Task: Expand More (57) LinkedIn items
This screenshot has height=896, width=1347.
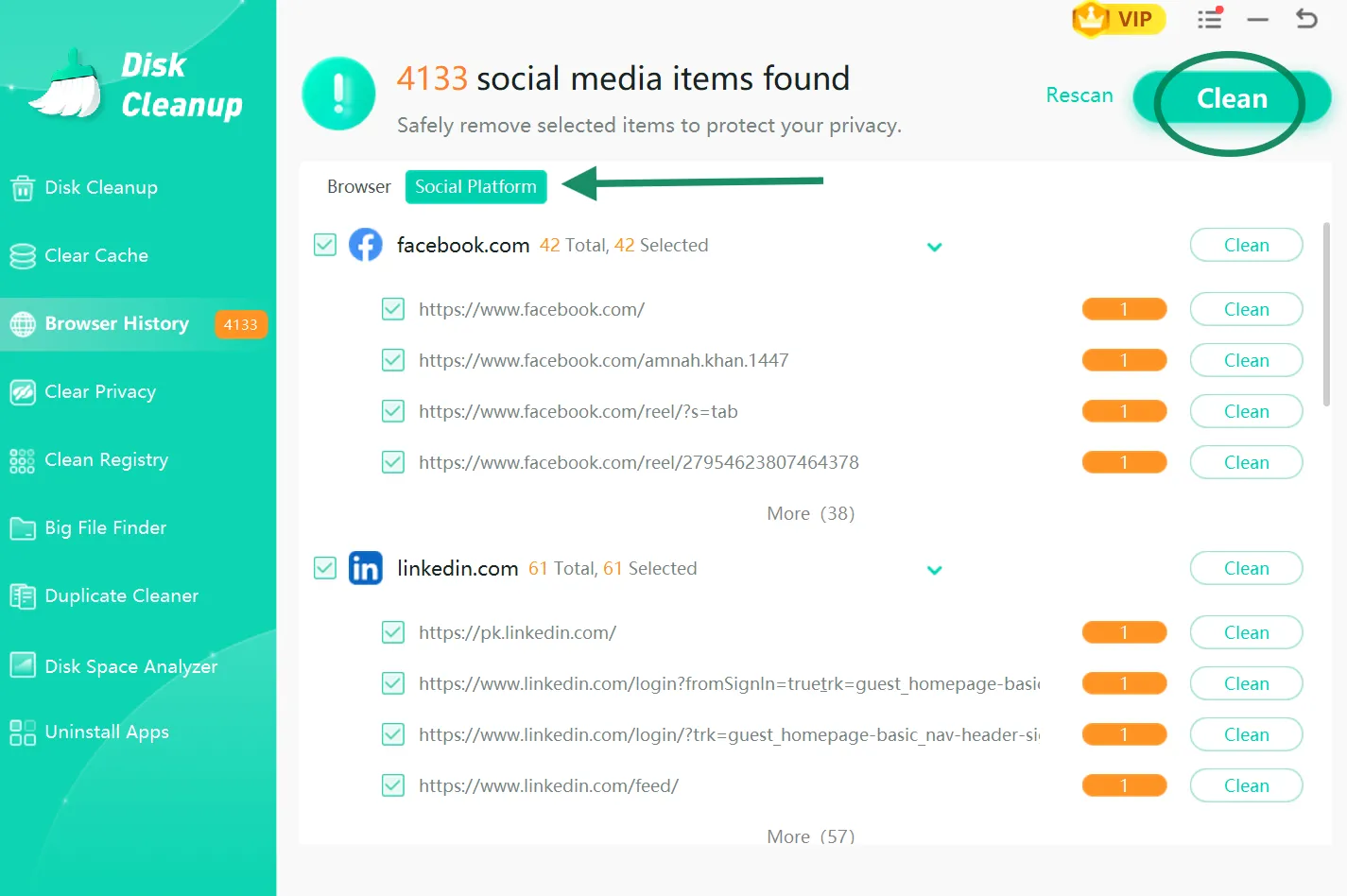Action: click(811, 836)
